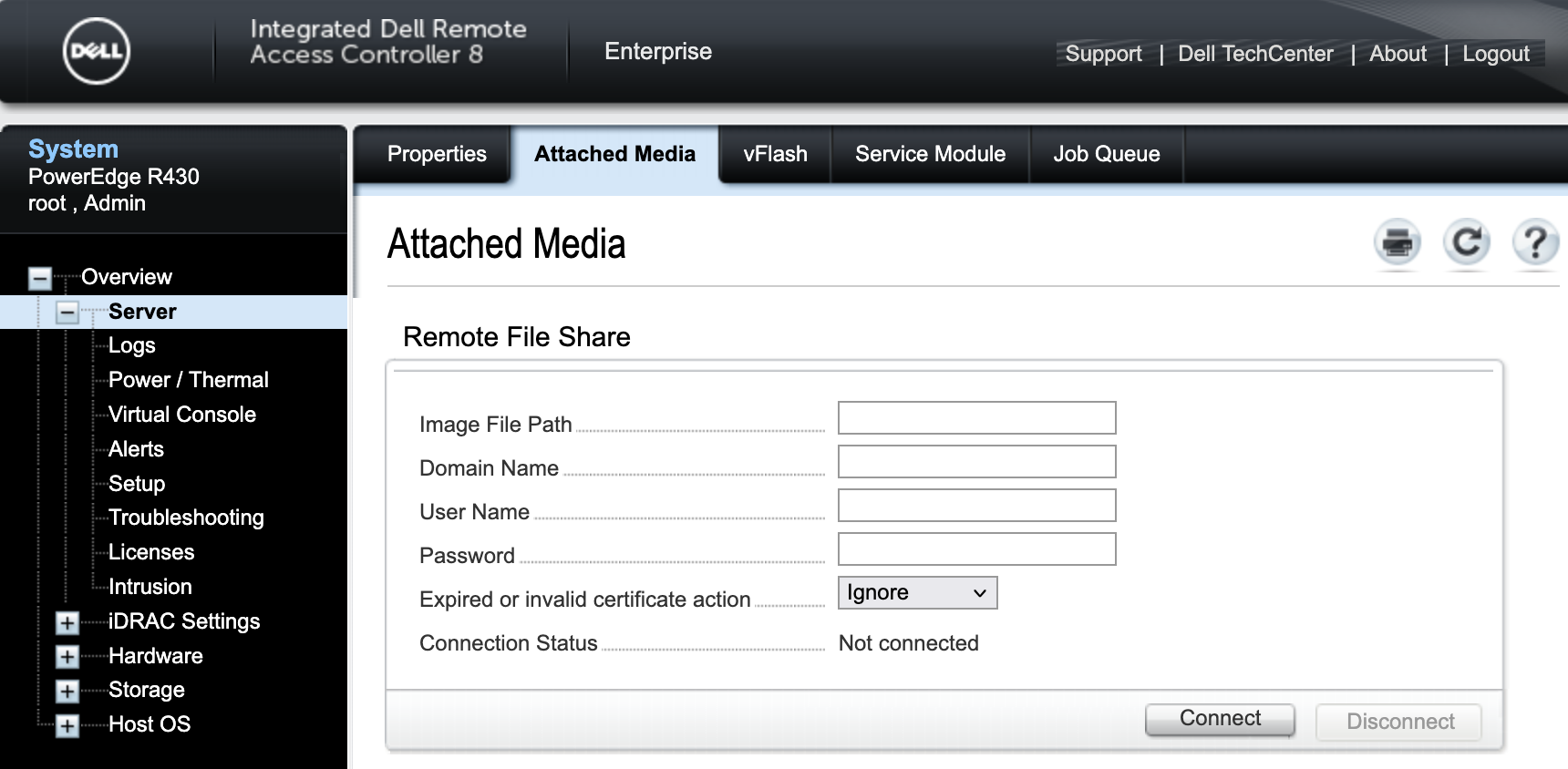The width and height of the screenshot is (1568, 769).
Task: Click into the Domain Name field
Action: [977, 461]
